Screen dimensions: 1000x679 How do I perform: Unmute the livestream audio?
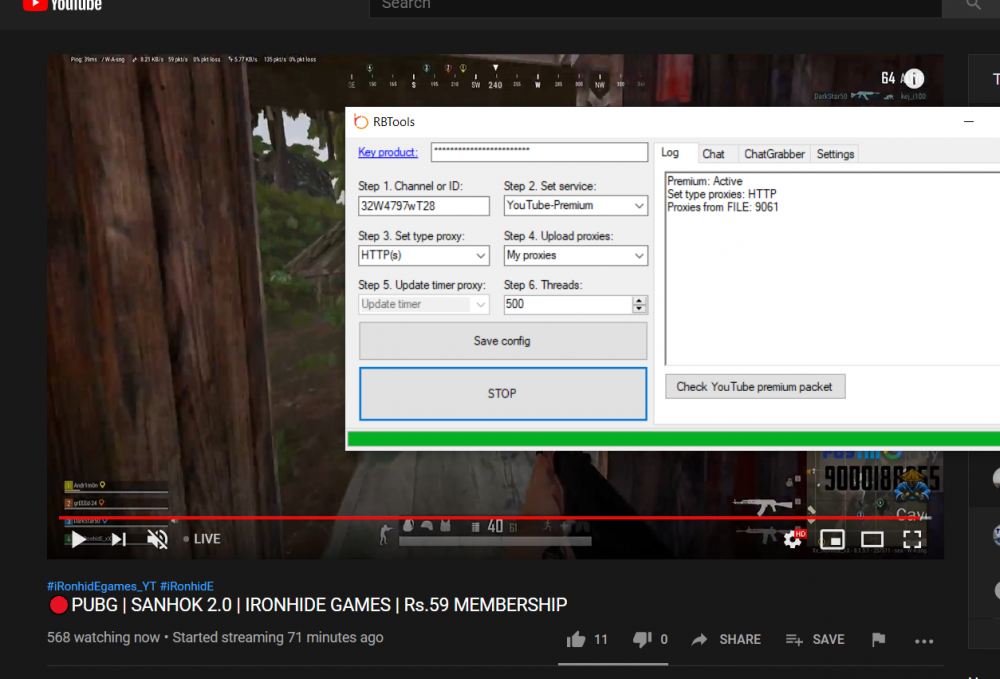pos(157,538)
